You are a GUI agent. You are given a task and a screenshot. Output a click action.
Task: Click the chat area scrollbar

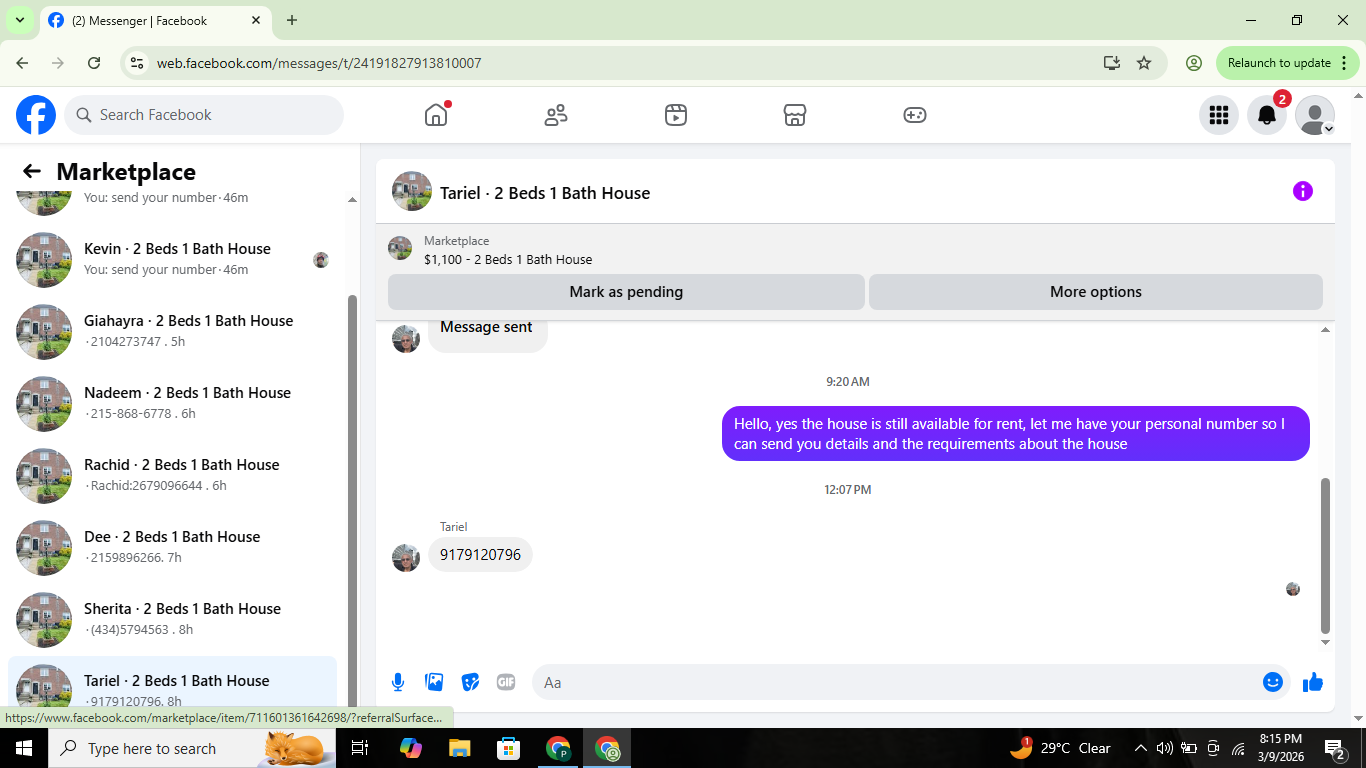pyautogui.click(x=1326, y=555)
